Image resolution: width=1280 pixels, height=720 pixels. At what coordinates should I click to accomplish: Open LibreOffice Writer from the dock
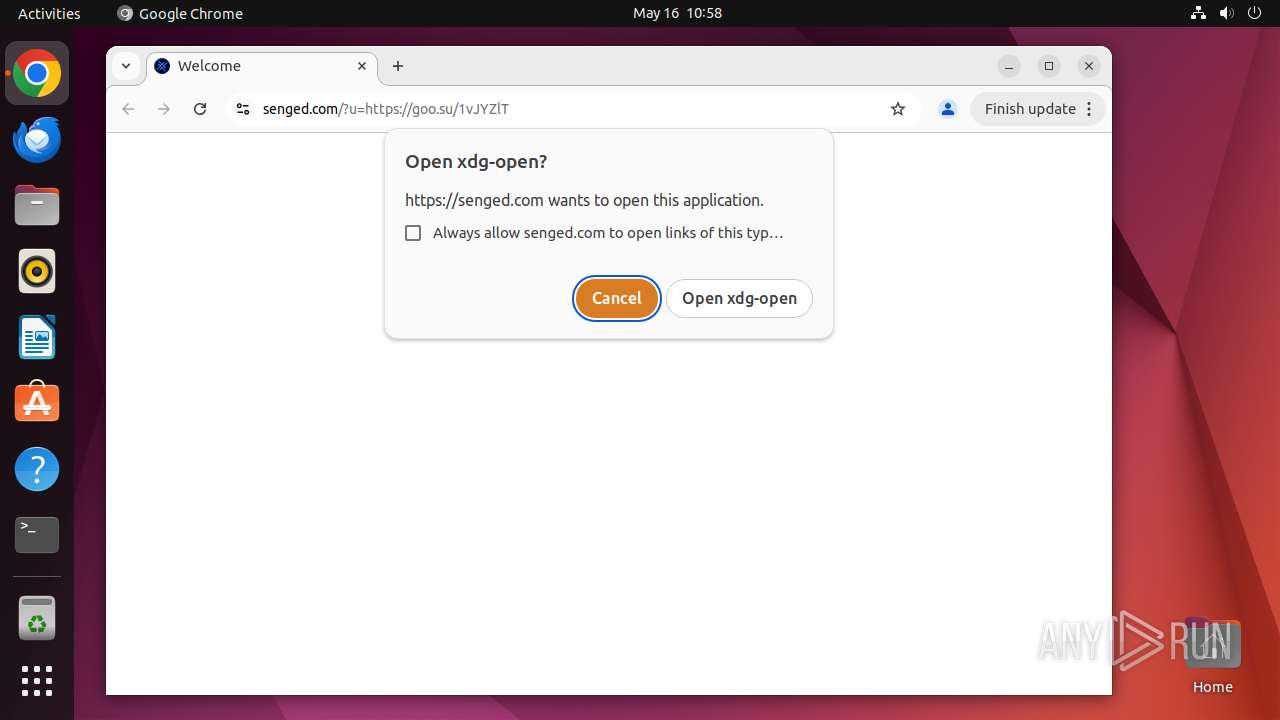(37, 337)
